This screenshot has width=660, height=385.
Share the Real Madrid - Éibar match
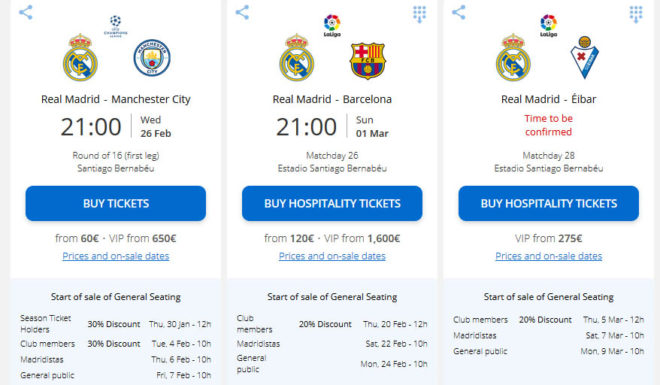[x=458, y=12]
